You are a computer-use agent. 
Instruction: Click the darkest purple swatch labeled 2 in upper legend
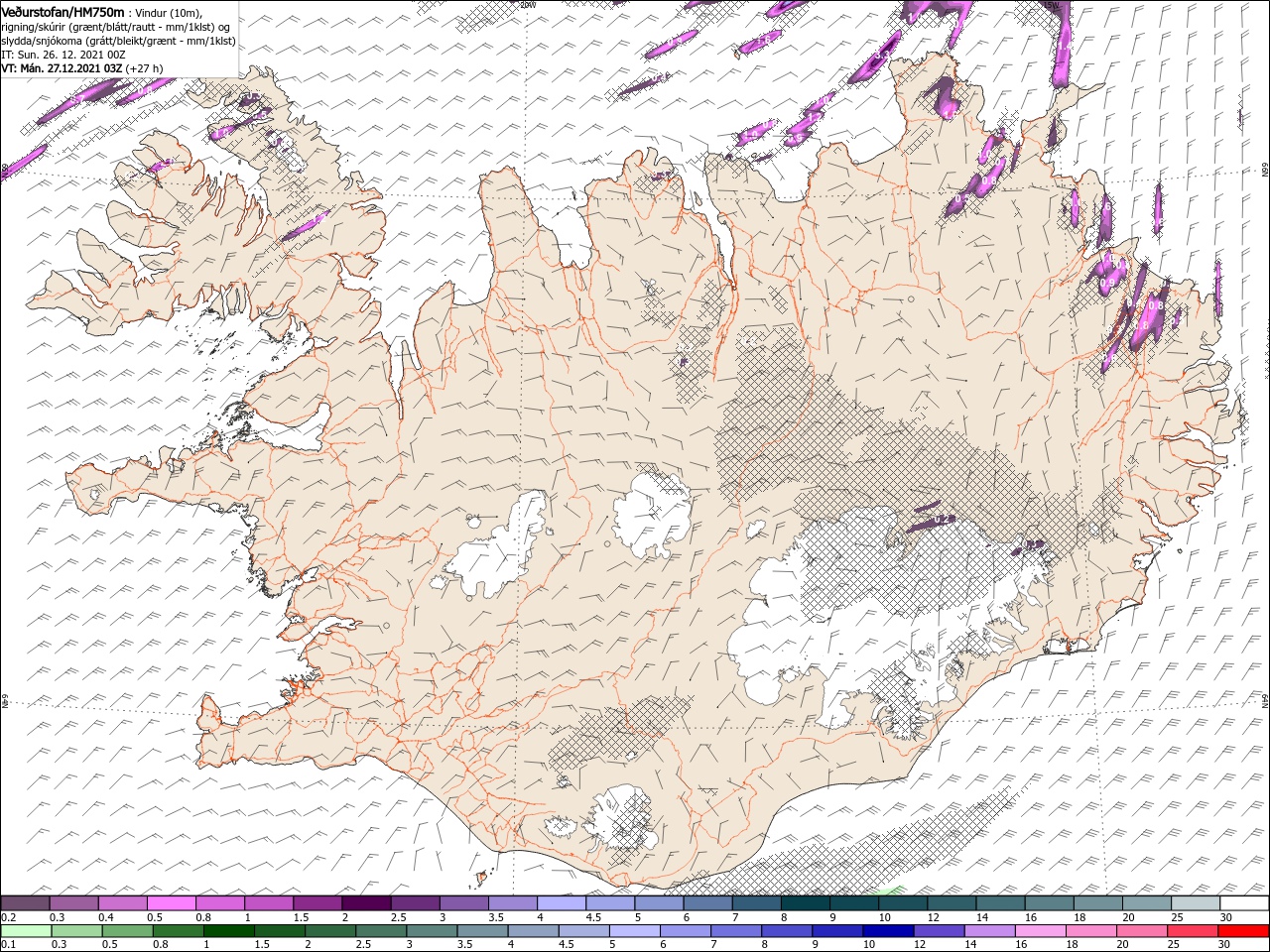pyautogui.click(x=366, y=903)
